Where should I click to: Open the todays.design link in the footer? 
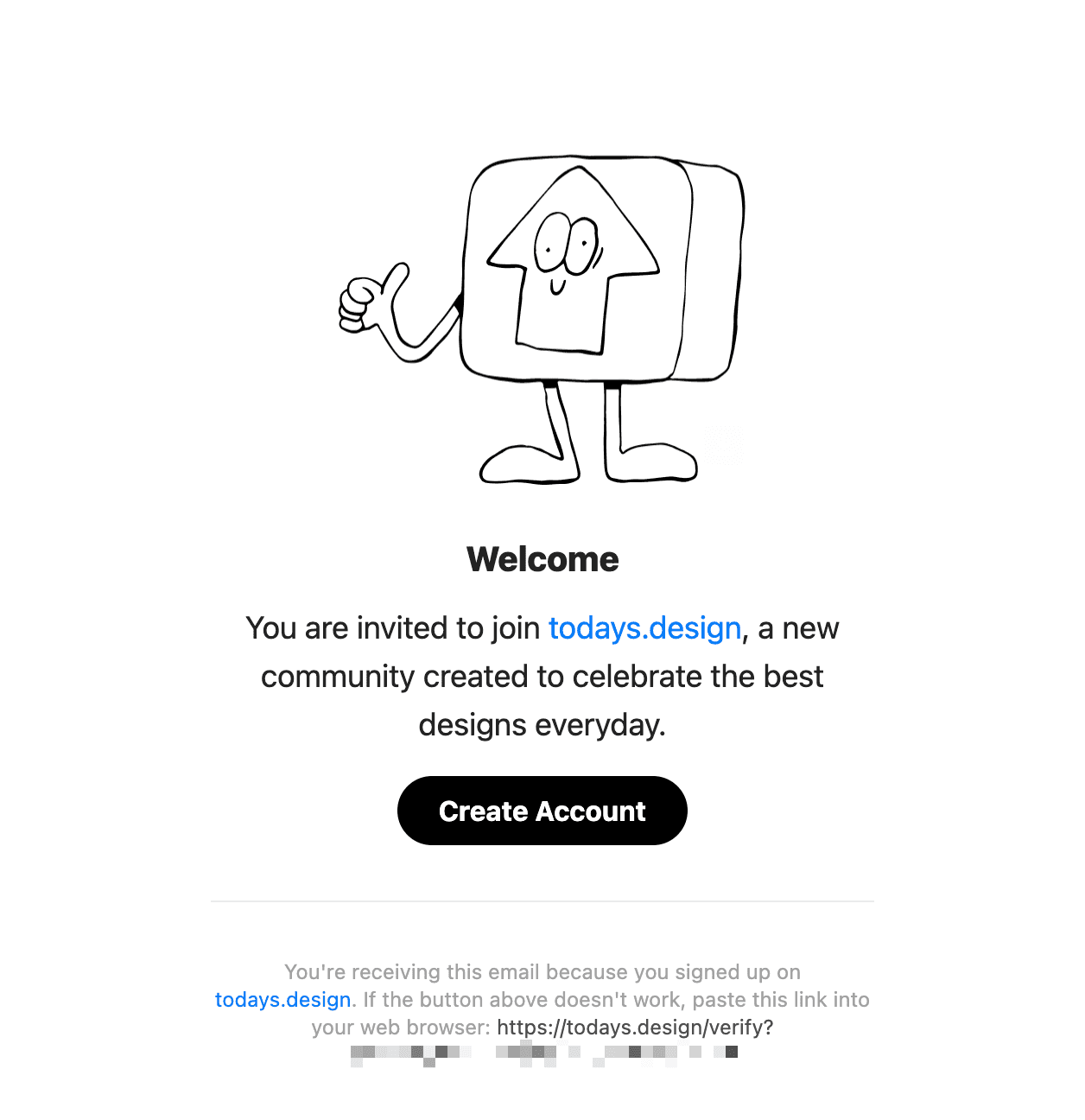(x=283, y=1000)
